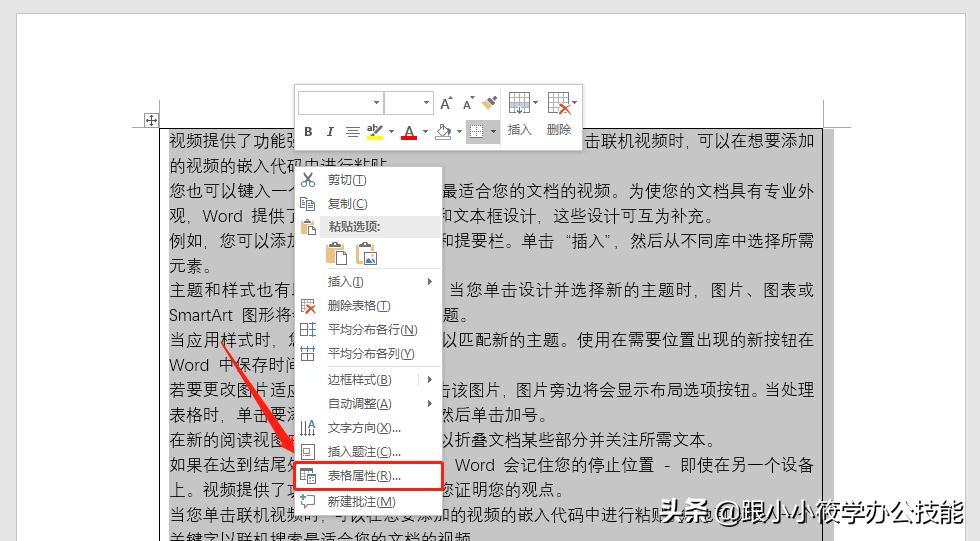The width and height of the screenshot is (980, 541).
Task: Expand the borders dropdown arrow
Action: [x=493, y=132]
